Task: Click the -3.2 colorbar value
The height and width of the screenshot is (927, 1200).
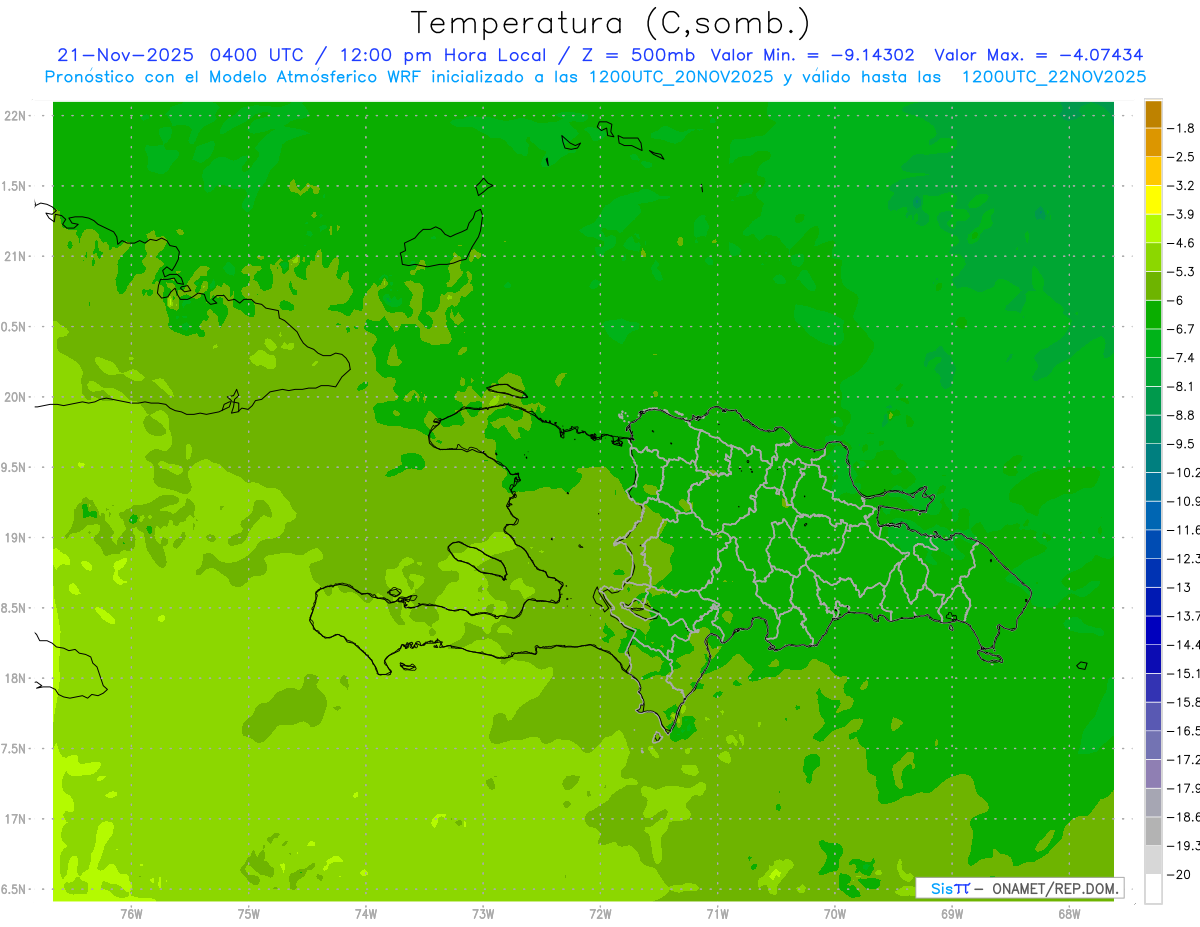Action: 1180,186
